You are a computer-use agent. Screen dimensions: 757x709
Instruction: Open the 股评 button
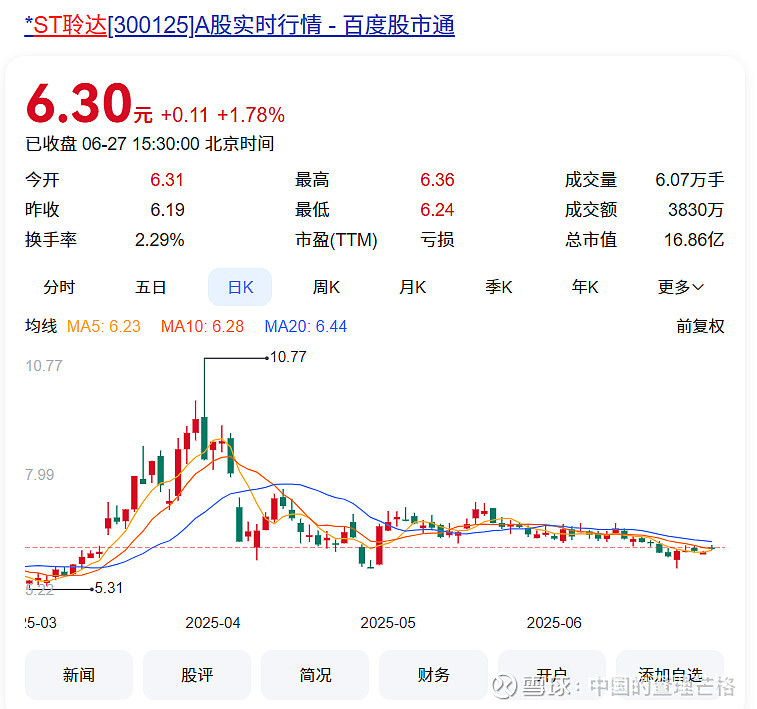197,675
